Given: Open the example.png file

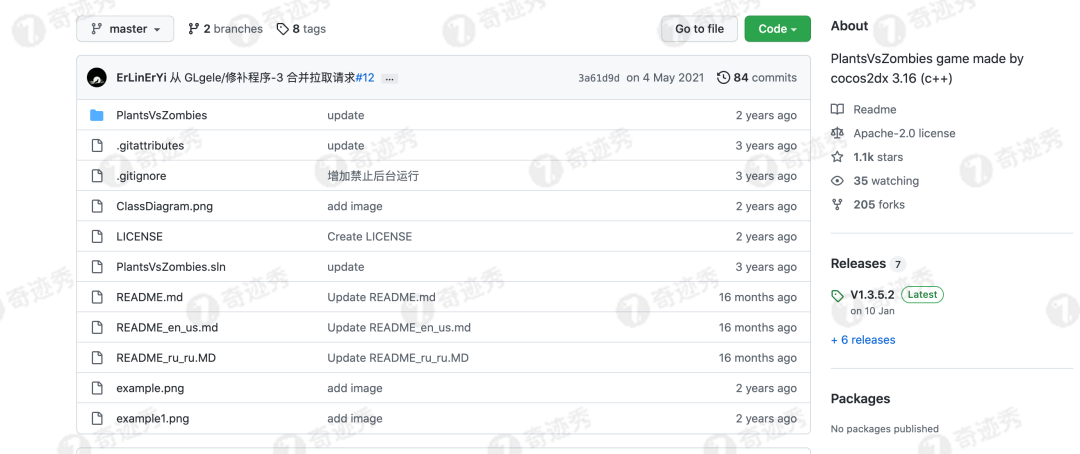Looking at the screenshot, I should (x=150, y=388).
